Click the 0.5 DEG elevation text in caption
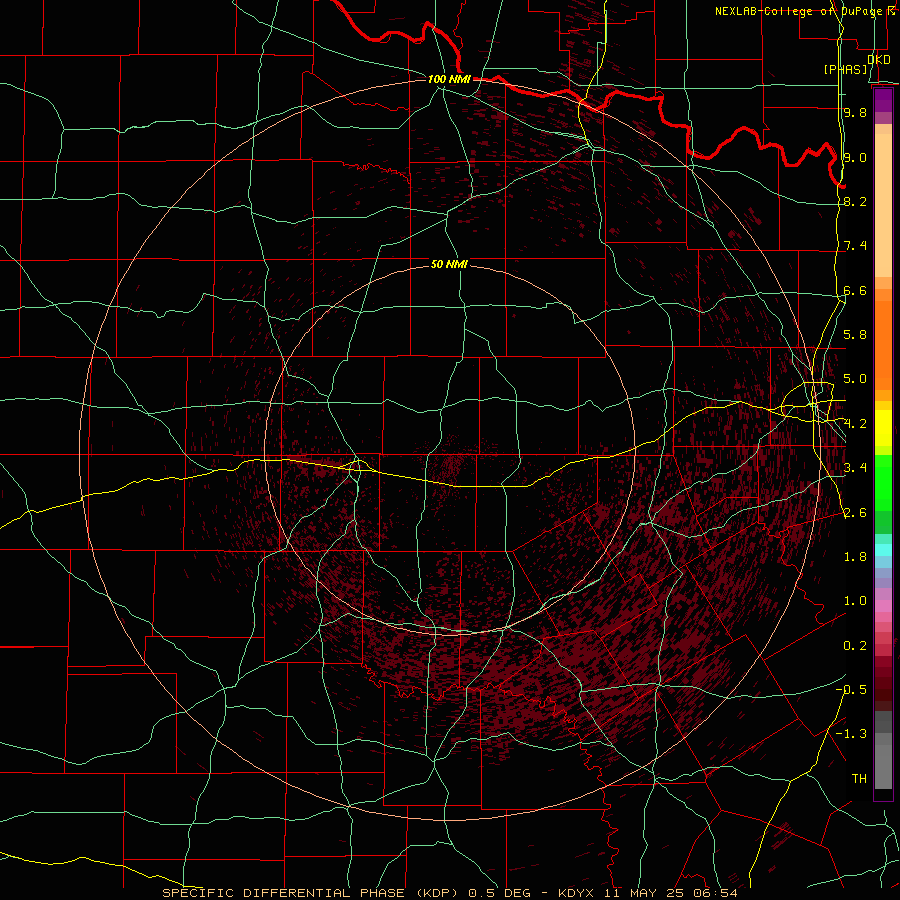This screenshot has height=900, width=900. click(x=498, y=893)
